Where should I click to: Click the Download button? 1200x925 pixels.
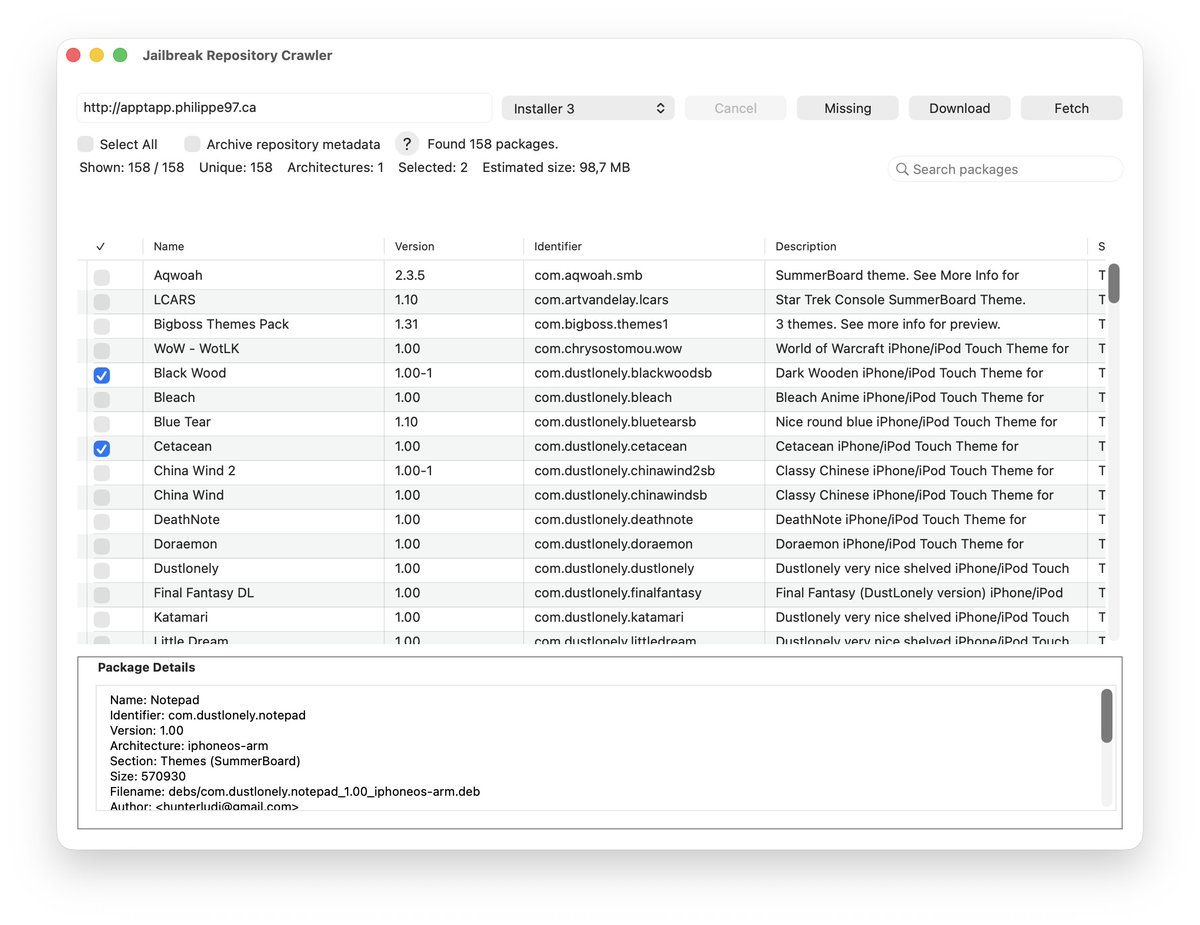point(960,108)
